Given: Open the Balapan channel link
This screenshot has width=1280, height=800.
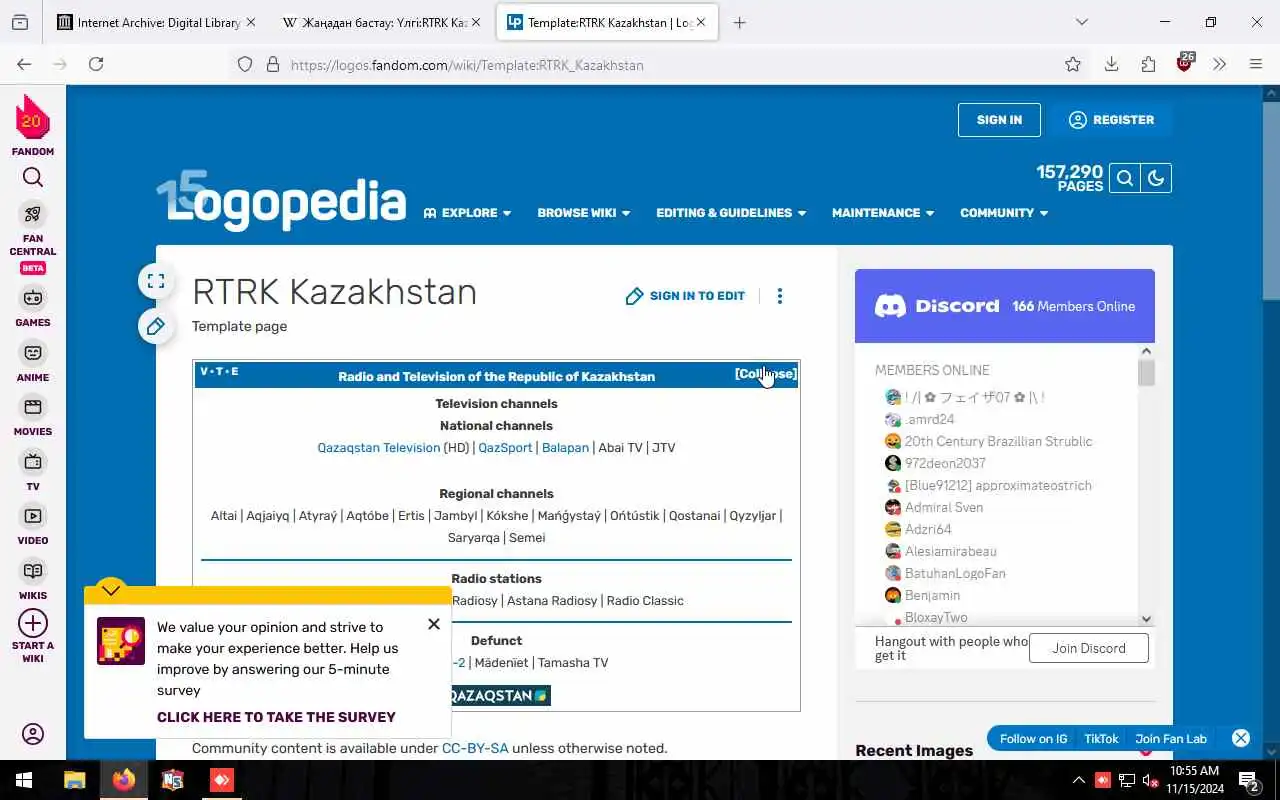Looking at the screenshot, I should (x=565, y=448).
